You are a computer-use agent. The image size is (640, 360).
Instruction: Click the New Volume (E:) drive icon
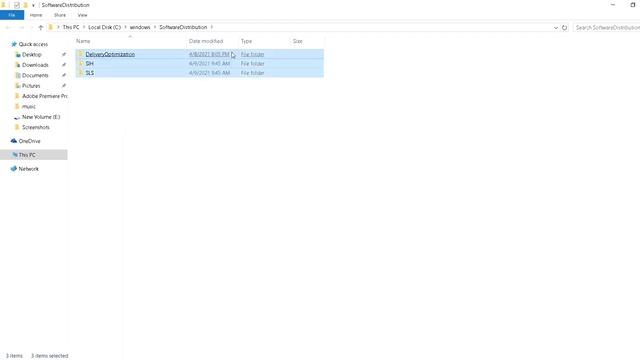tap(17, 117)
